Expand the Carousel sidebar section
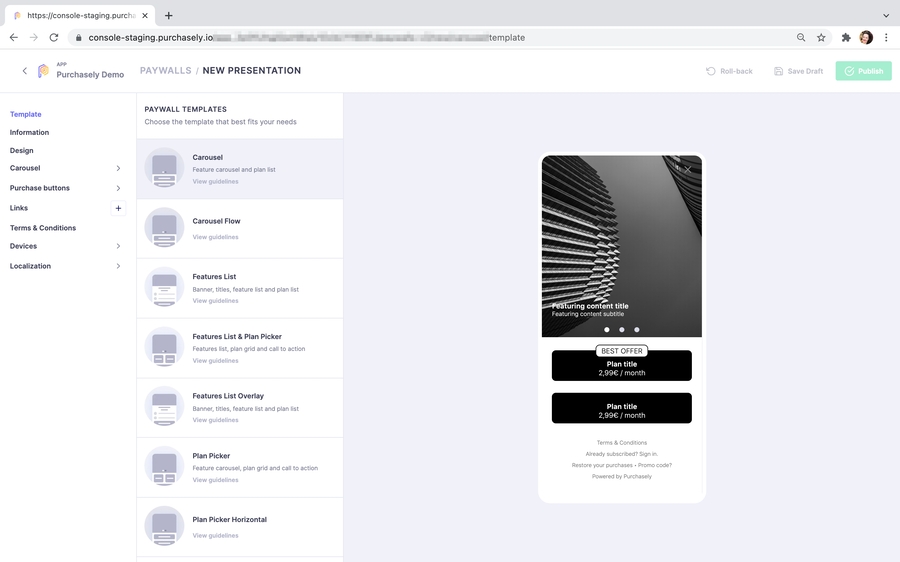Viewport: 900px width, 562px height. click(118, 168)
